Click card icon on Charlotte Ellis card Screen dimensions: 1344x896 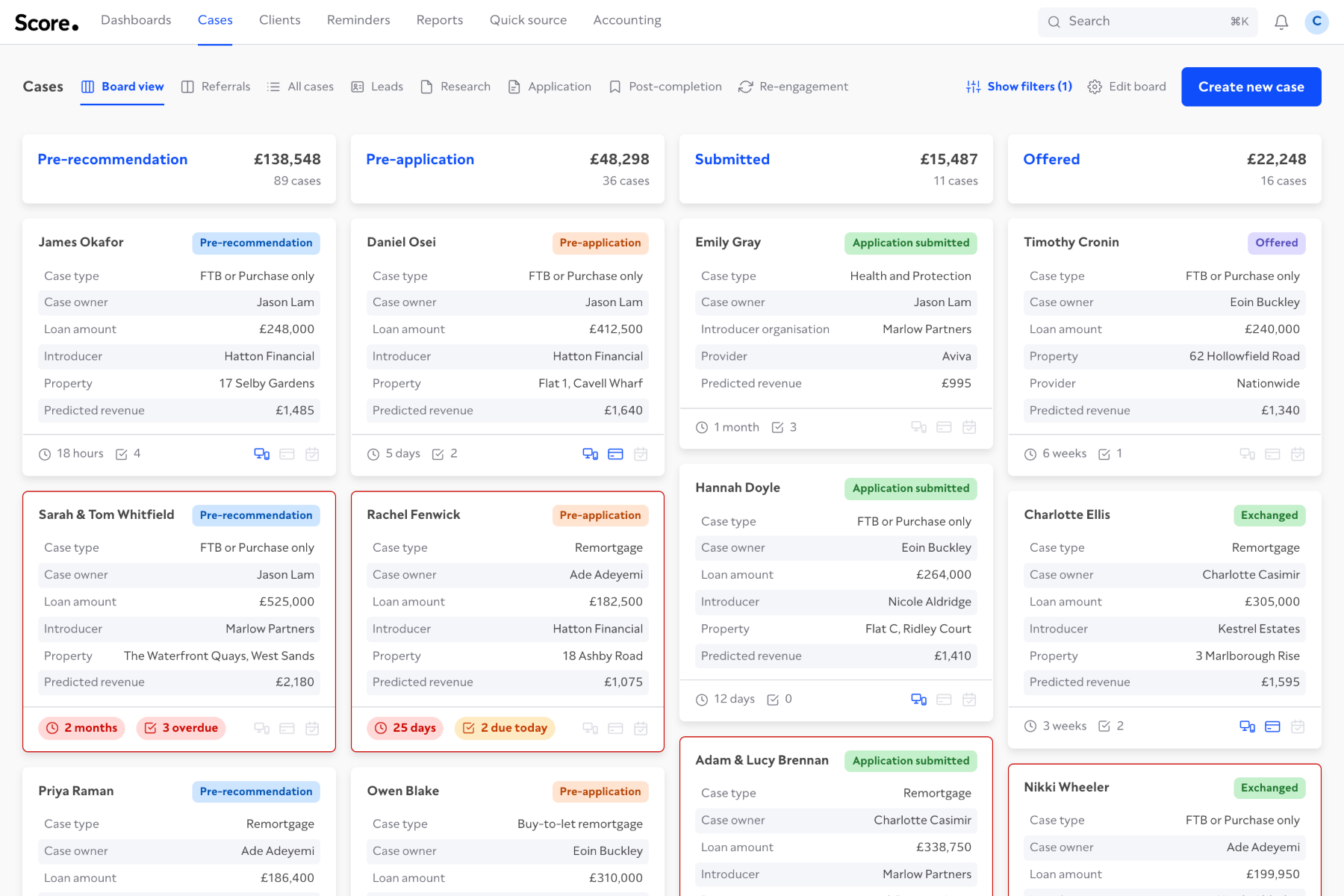coord(1272,727)
